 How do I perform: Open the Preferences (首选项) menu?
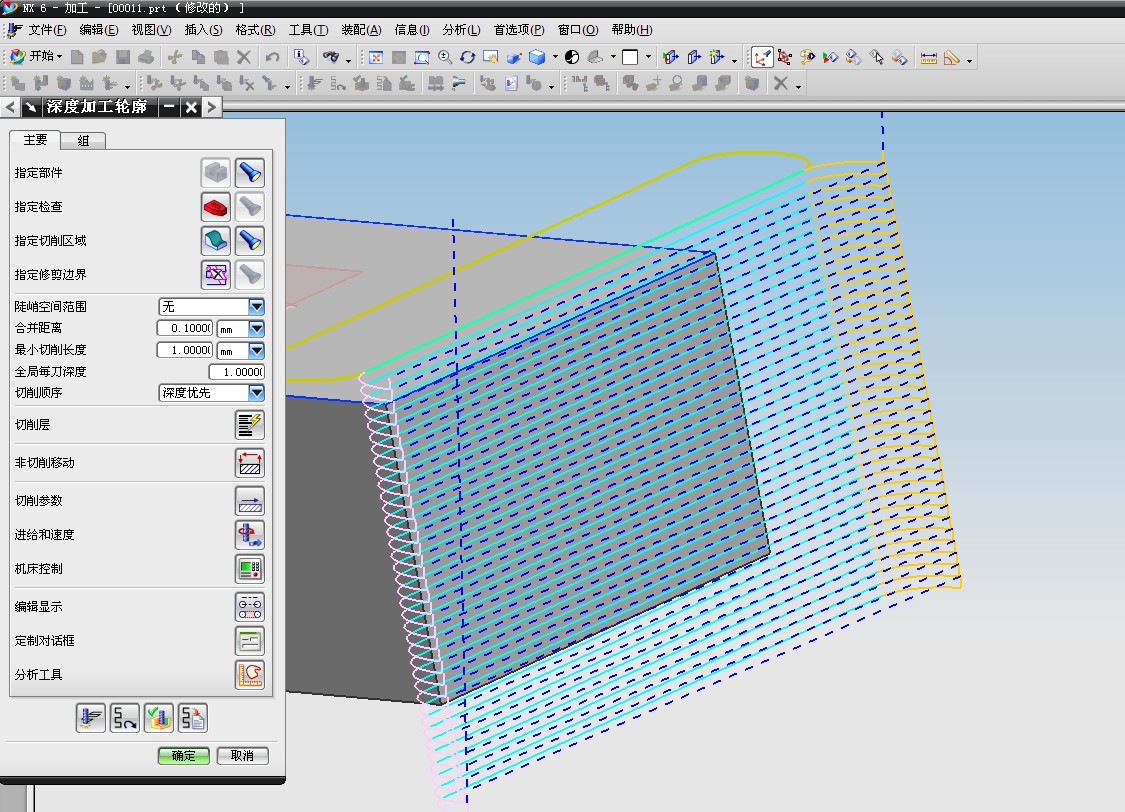coord(518,29)
